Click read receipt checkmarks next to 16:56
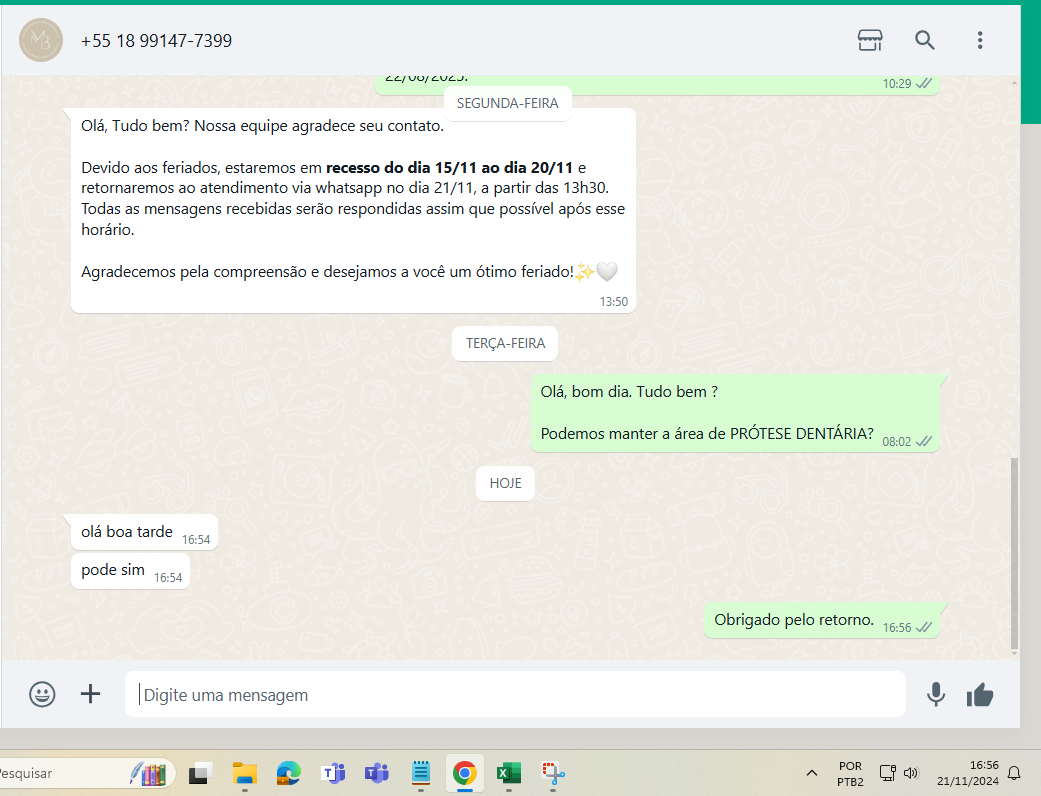The width and height of the screenshot is (1041, 796). (923, 627)
